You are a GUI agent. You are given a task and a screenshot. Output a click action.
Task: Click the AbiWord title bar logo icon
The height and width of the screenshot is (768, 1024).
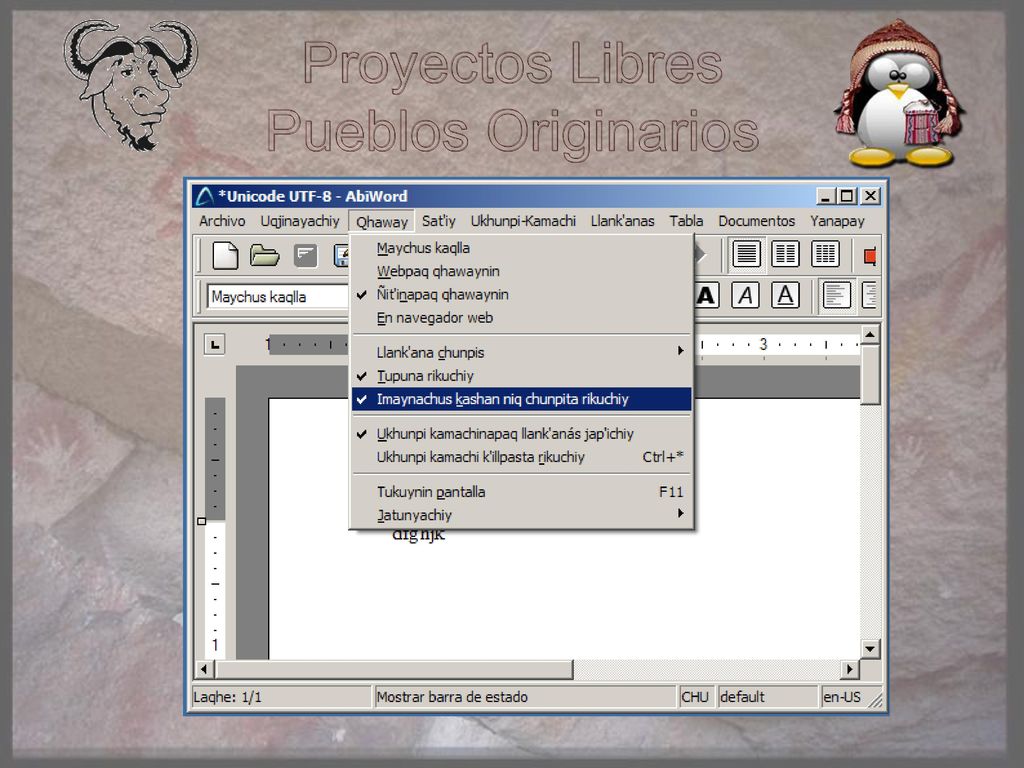click(205, 196)
